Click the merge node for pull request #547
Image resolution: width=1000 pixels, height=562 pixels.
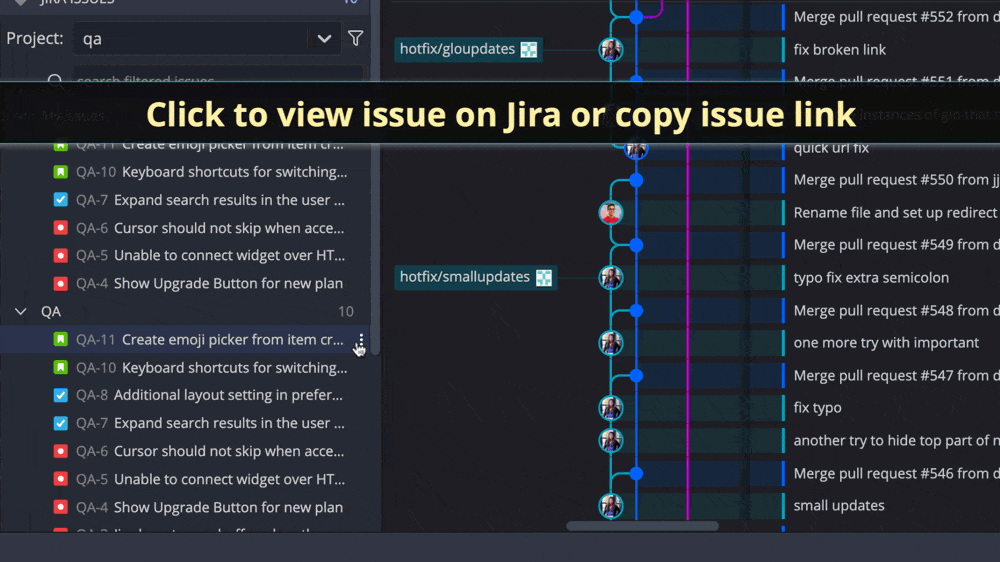click(x=636, y=376)
